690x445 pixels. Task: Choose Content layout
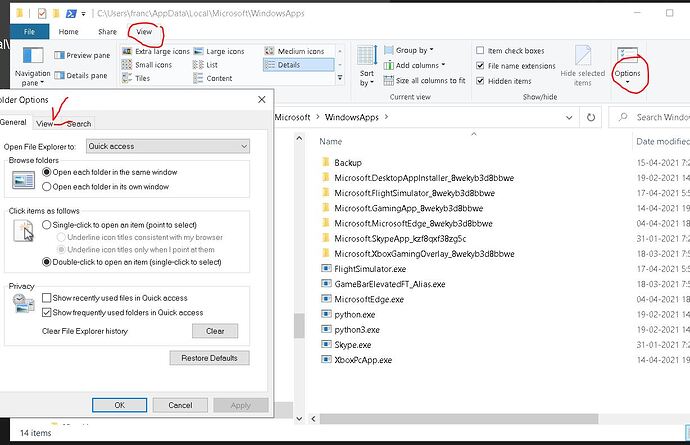point(213,78)
